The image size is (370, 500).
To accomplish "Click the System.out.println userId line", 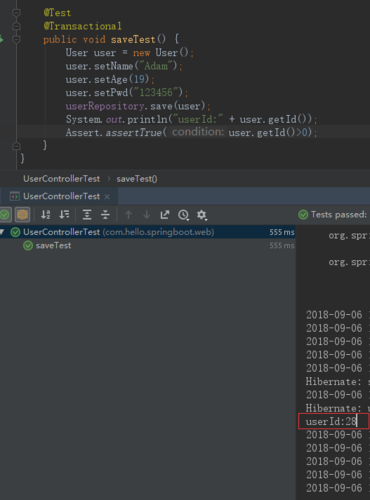I will click(191, 119).
